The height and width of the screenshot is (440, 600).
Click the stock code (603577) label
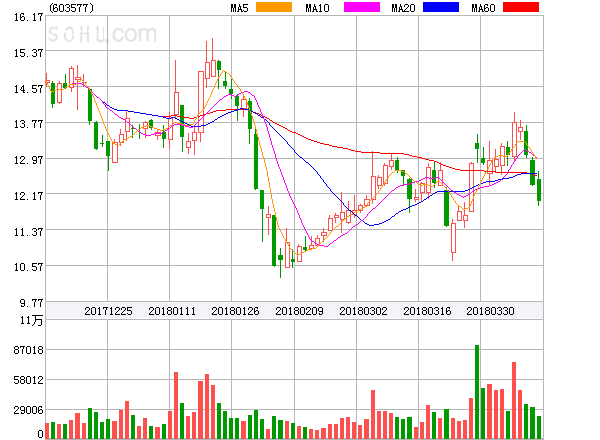click(71, 8)
